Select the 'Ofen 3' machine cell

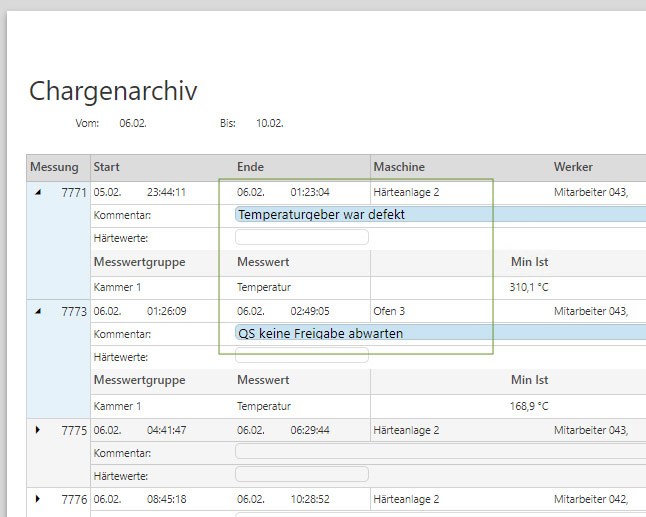pyautogui.click(x=389, y=311)
